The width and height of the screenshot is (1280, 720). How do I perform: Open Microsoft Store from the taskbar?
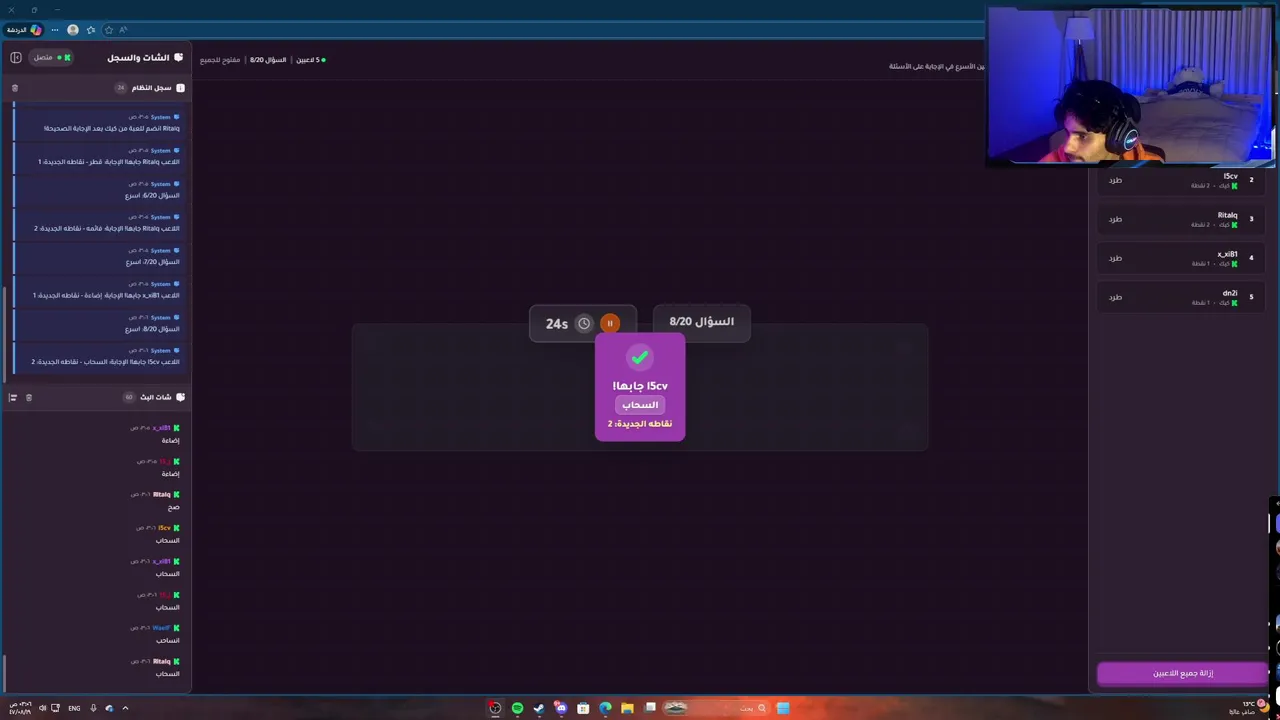583,708
